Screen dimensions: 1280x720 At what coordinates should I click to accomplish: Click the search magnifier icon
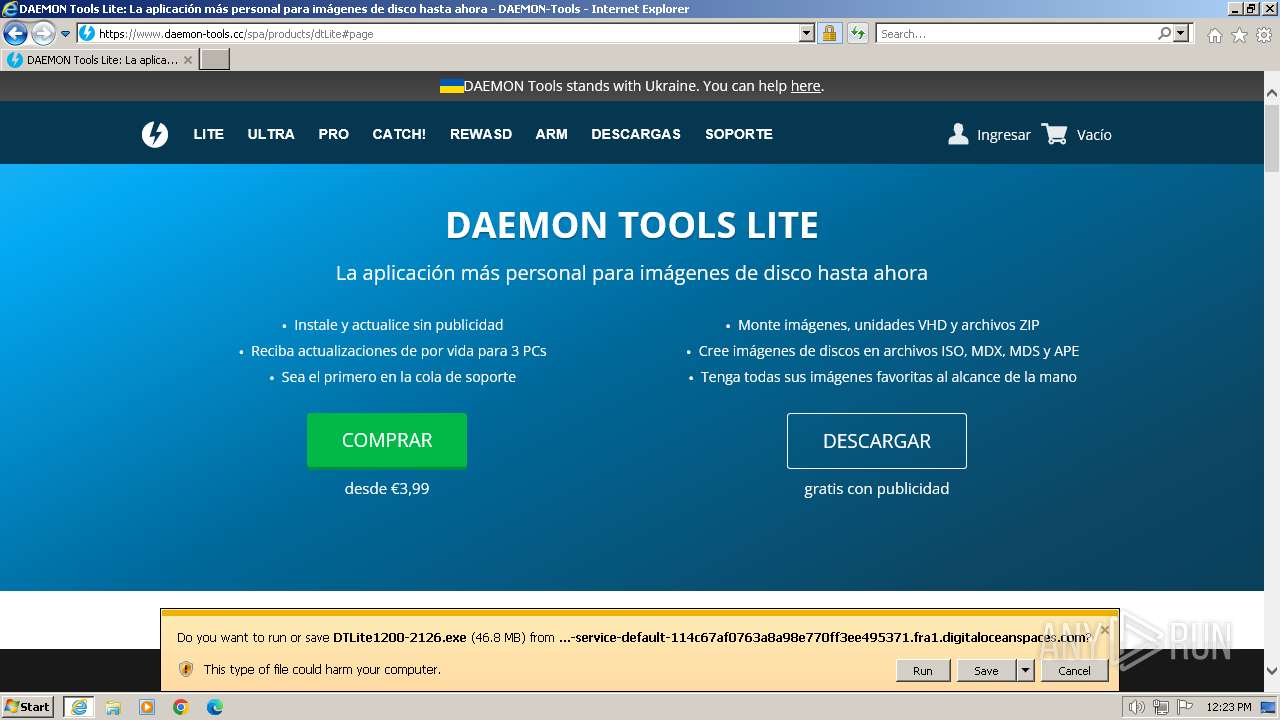point(1164,33)
